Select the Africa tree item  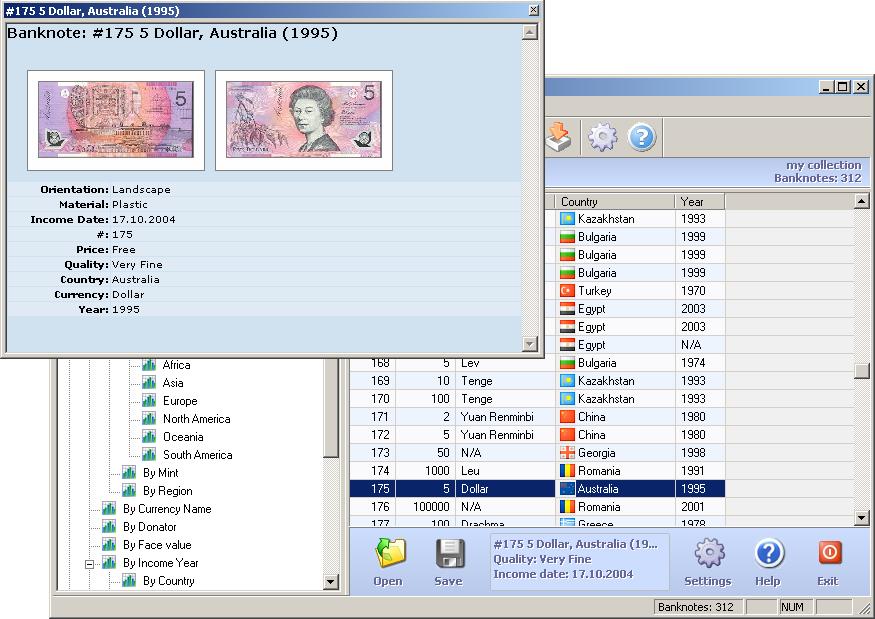176,365
